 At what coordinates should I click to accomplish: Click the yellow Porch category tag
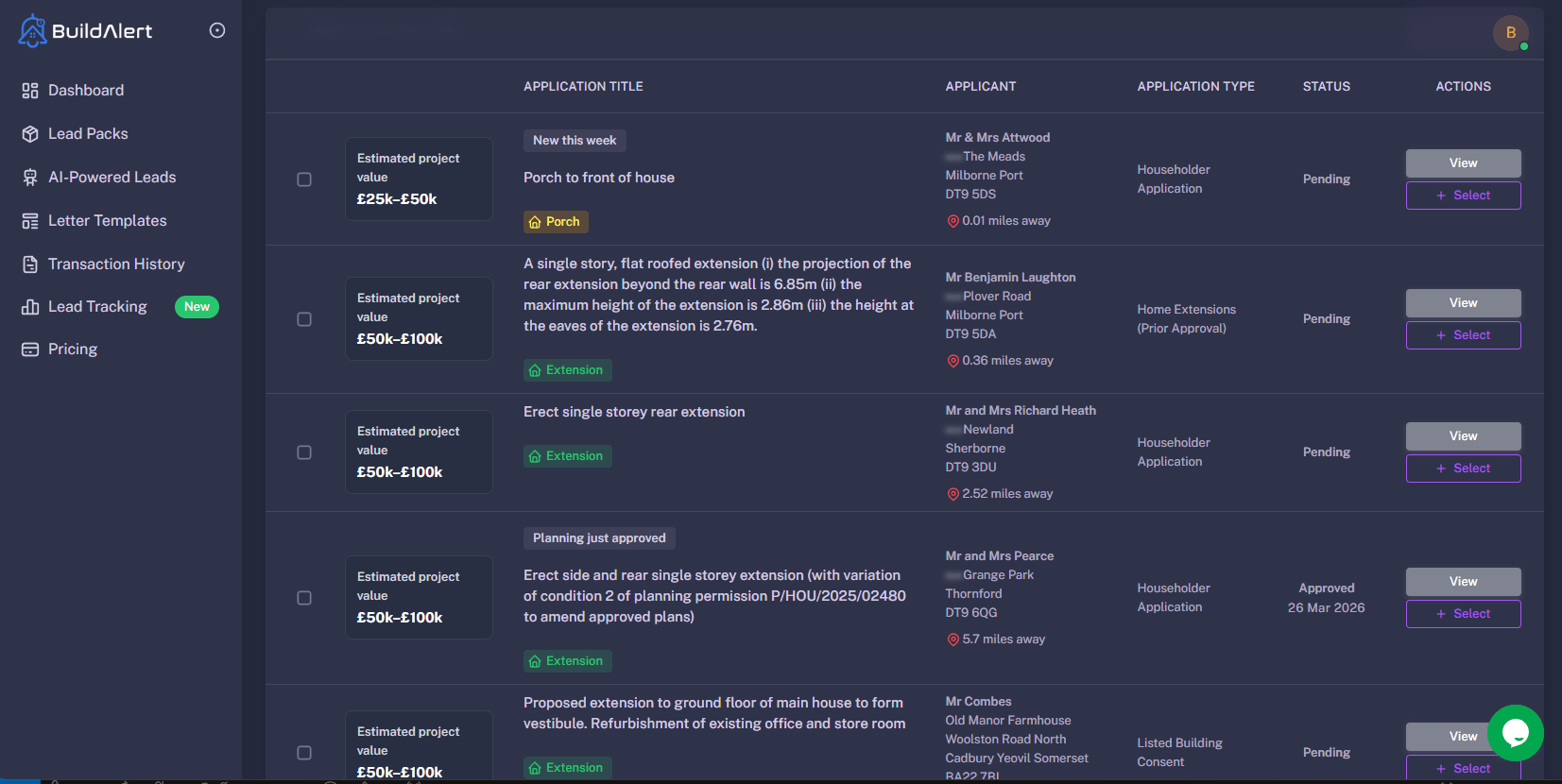556,222
